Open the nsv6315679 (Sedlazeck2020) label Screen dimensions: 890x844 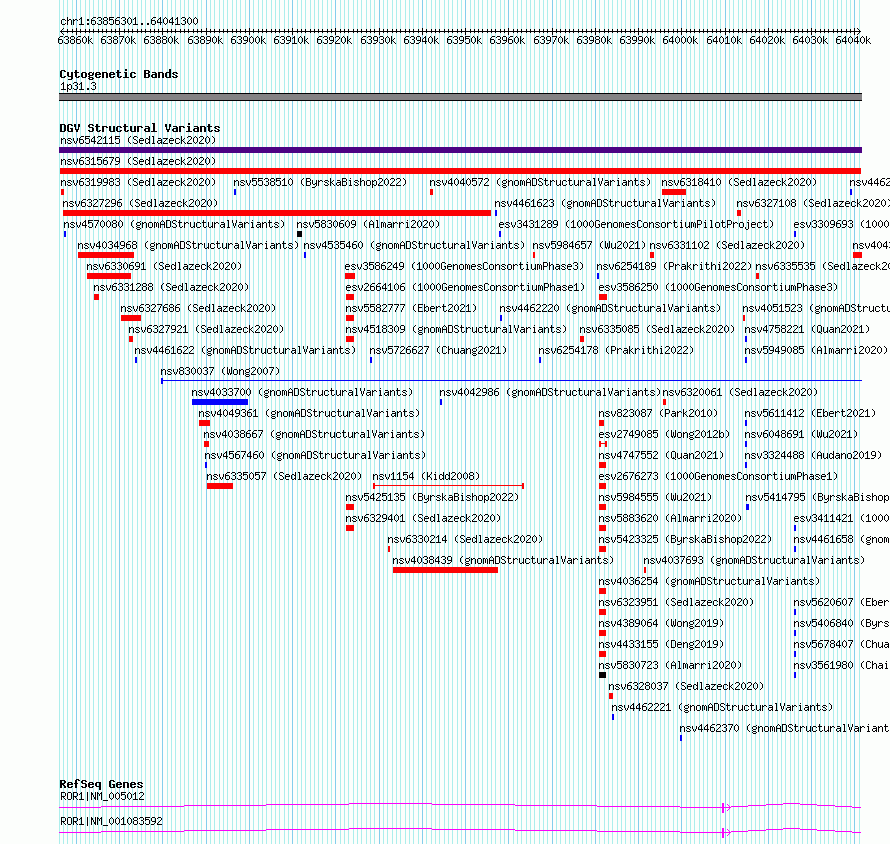138,161
